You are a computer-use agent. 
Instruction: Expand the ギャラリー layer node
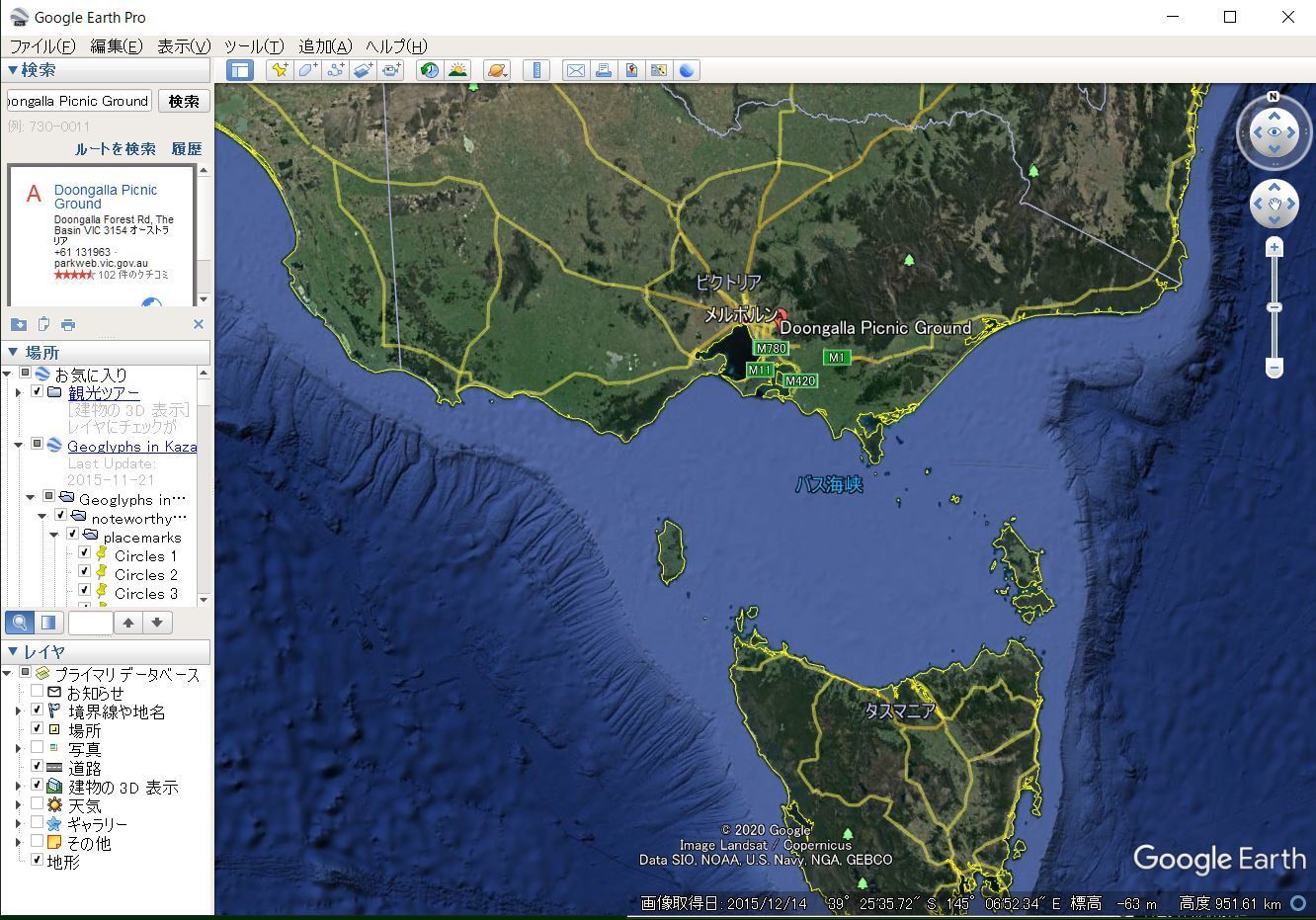pos(19,823)
